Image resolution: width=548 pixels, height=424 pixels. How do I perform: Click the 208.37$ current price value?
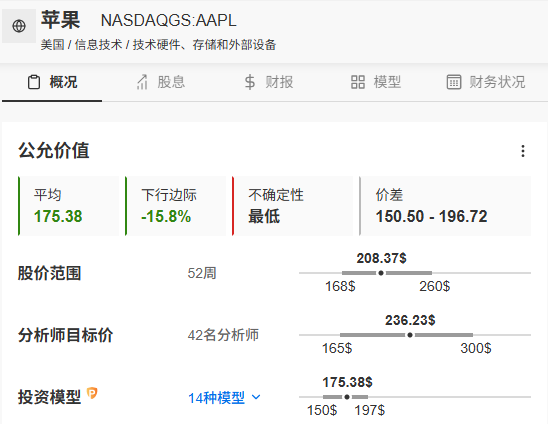click(x=381, y=258)
